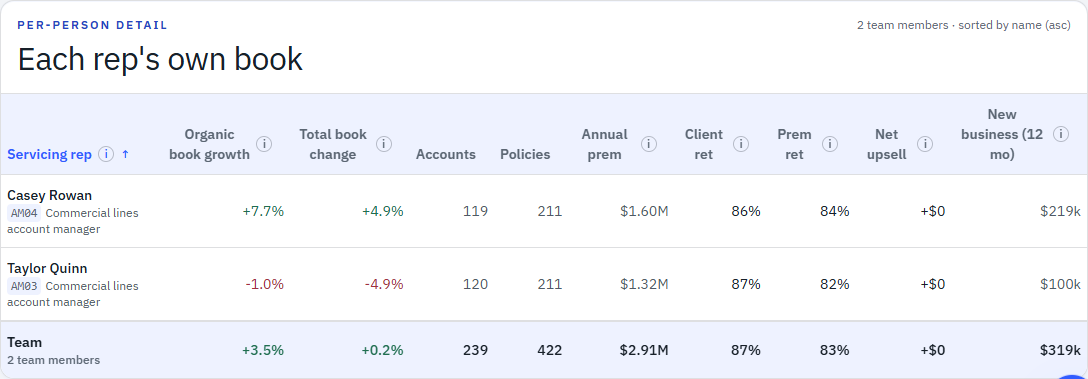The height and width of the screenshot is (379, 1088).
Task: Click Team total 239 accounts
Action: 475,351
